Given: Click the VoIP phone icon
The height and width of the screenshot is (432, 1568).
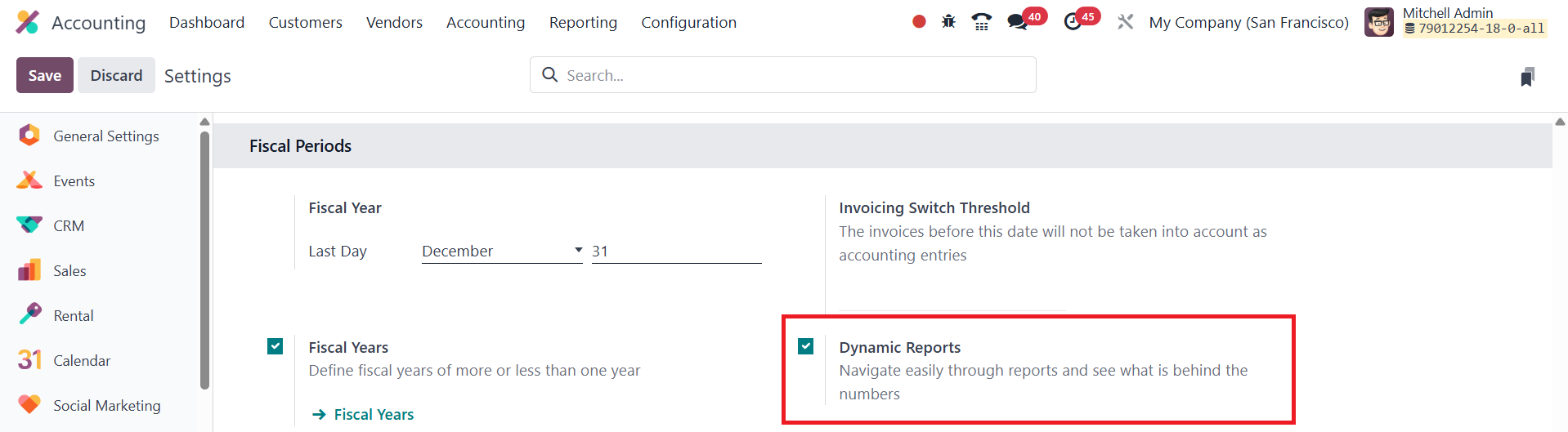Looking at the screenshot, I should point(981,22).
